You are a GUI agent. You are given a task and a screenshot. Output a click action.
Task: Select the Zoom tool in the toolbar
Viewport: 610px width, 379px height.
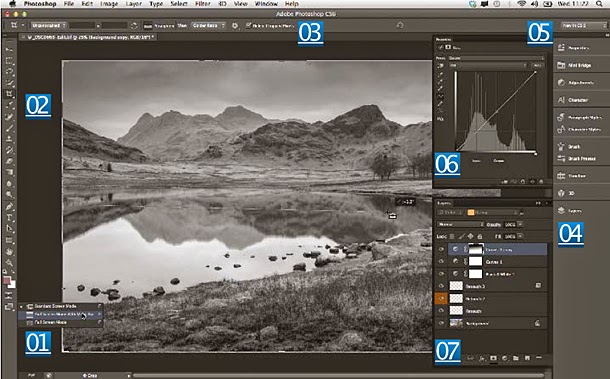9,263
